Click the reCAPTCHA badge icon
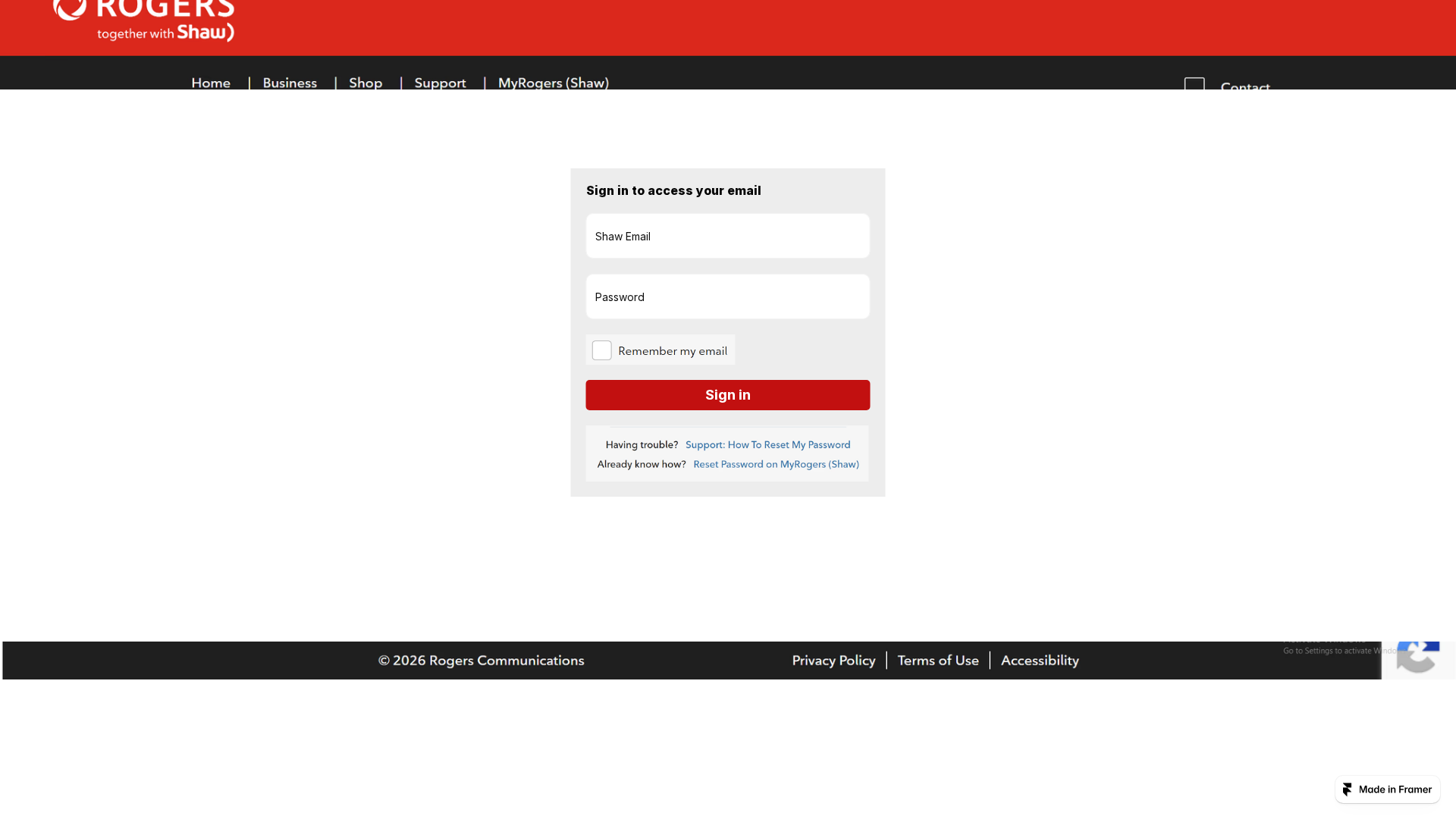Image resolution: width=1456 pixels, height=819 pixels. (1418, 658)
